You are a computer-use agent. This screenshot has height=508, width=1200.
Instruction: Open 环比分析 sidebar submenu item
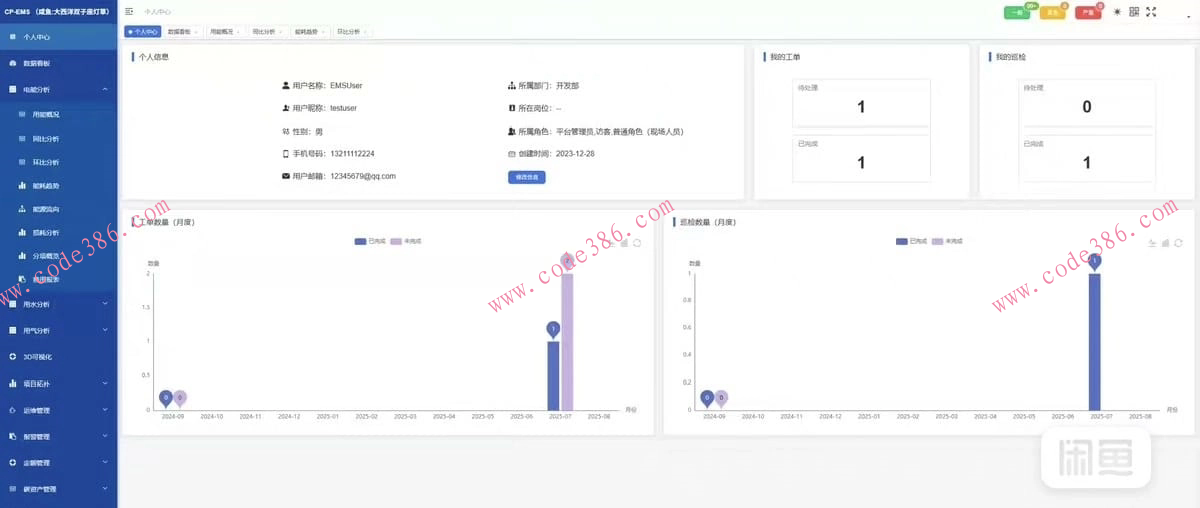pyautogui.click(x=58, y=162)
